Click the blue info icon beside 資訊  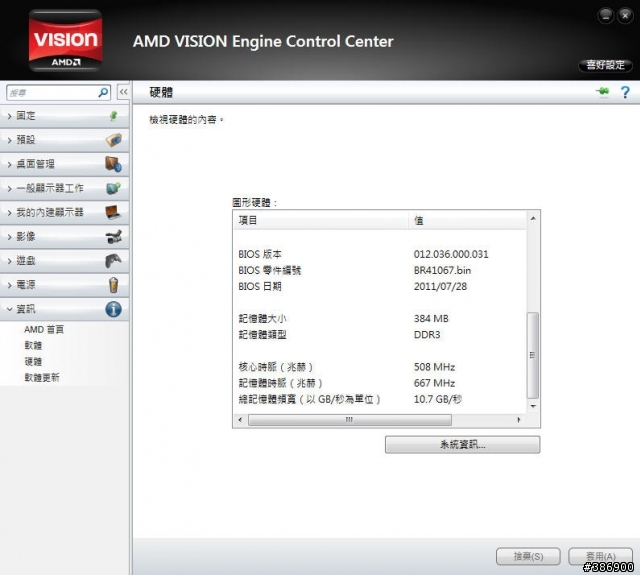(113, 309)
